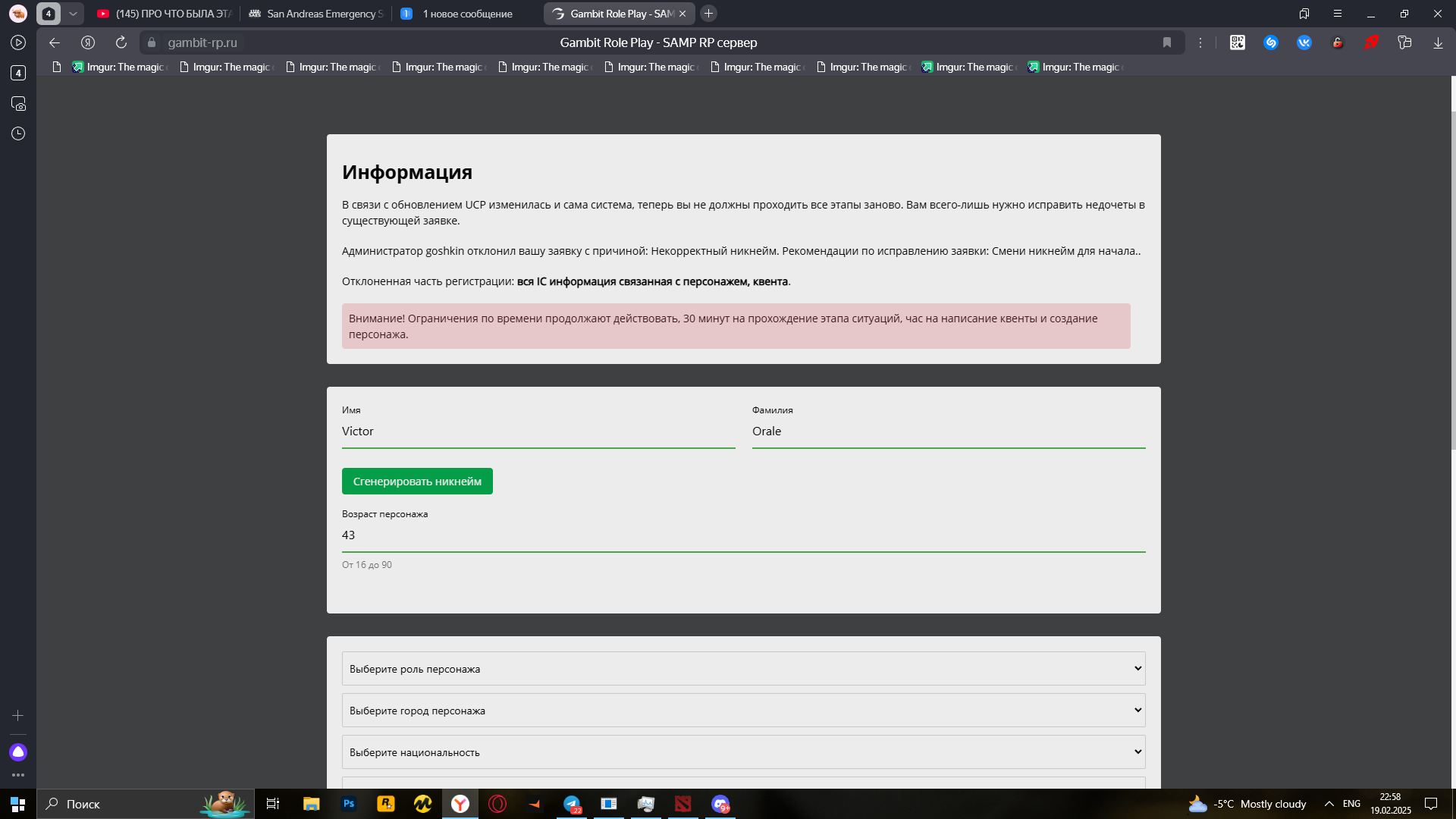
Task: Click the page reload icon
Action: [121, 42]
